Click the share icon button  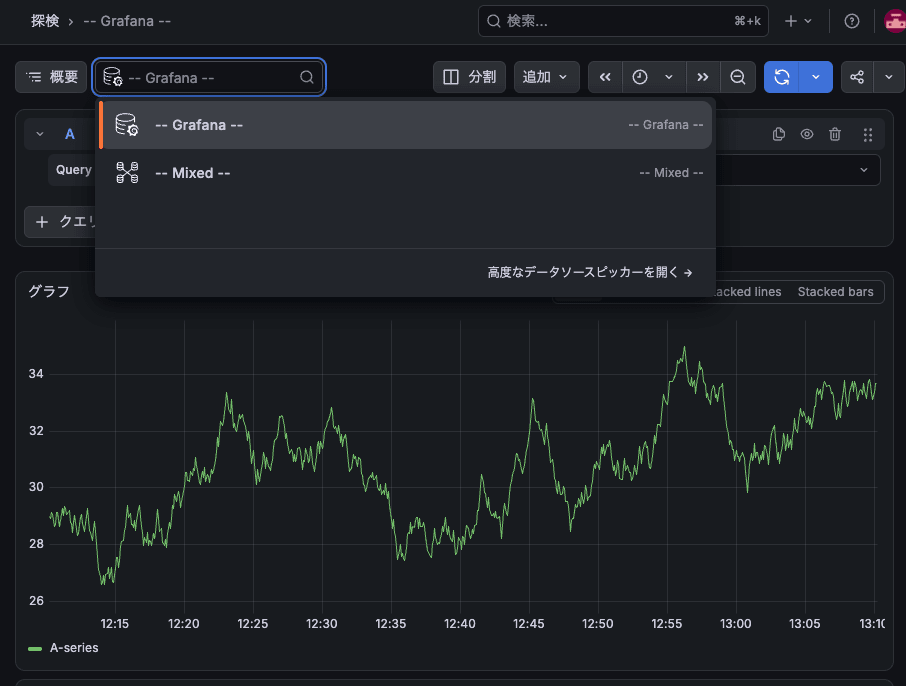point(857,77)
